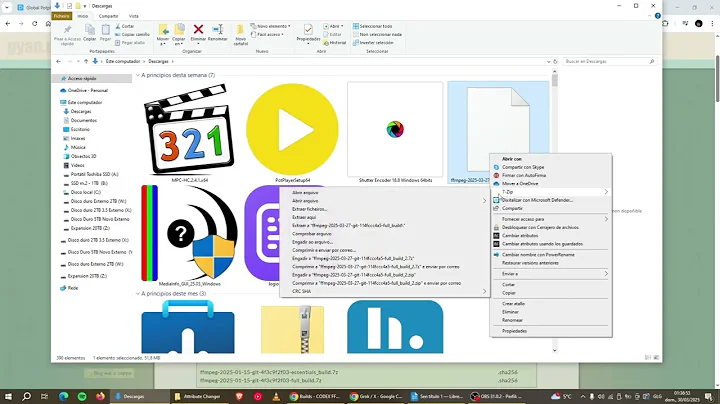
Task: Select the PotPlayerSetup64 yellow play icon
Action: 292,129
